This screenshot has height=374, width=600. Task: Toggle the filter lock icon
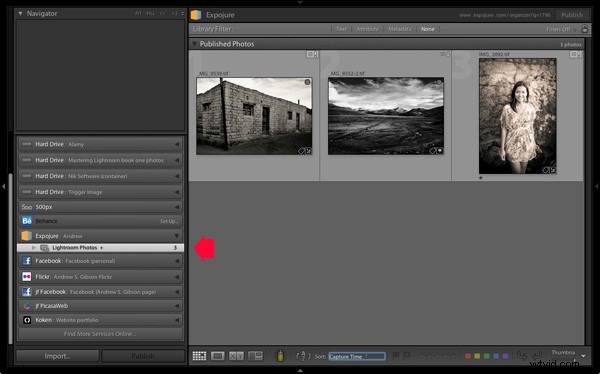coord(584,29)
